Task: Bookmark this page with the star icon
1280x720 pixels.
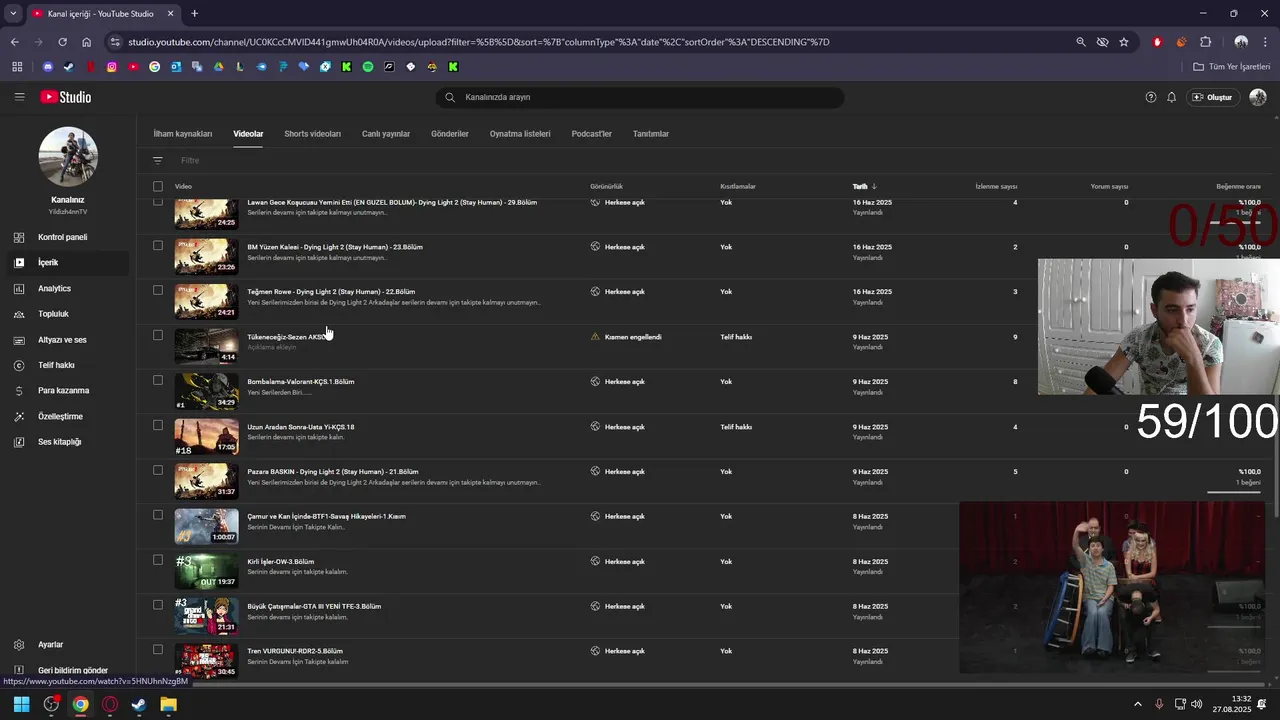Action: pos(1124,42)
